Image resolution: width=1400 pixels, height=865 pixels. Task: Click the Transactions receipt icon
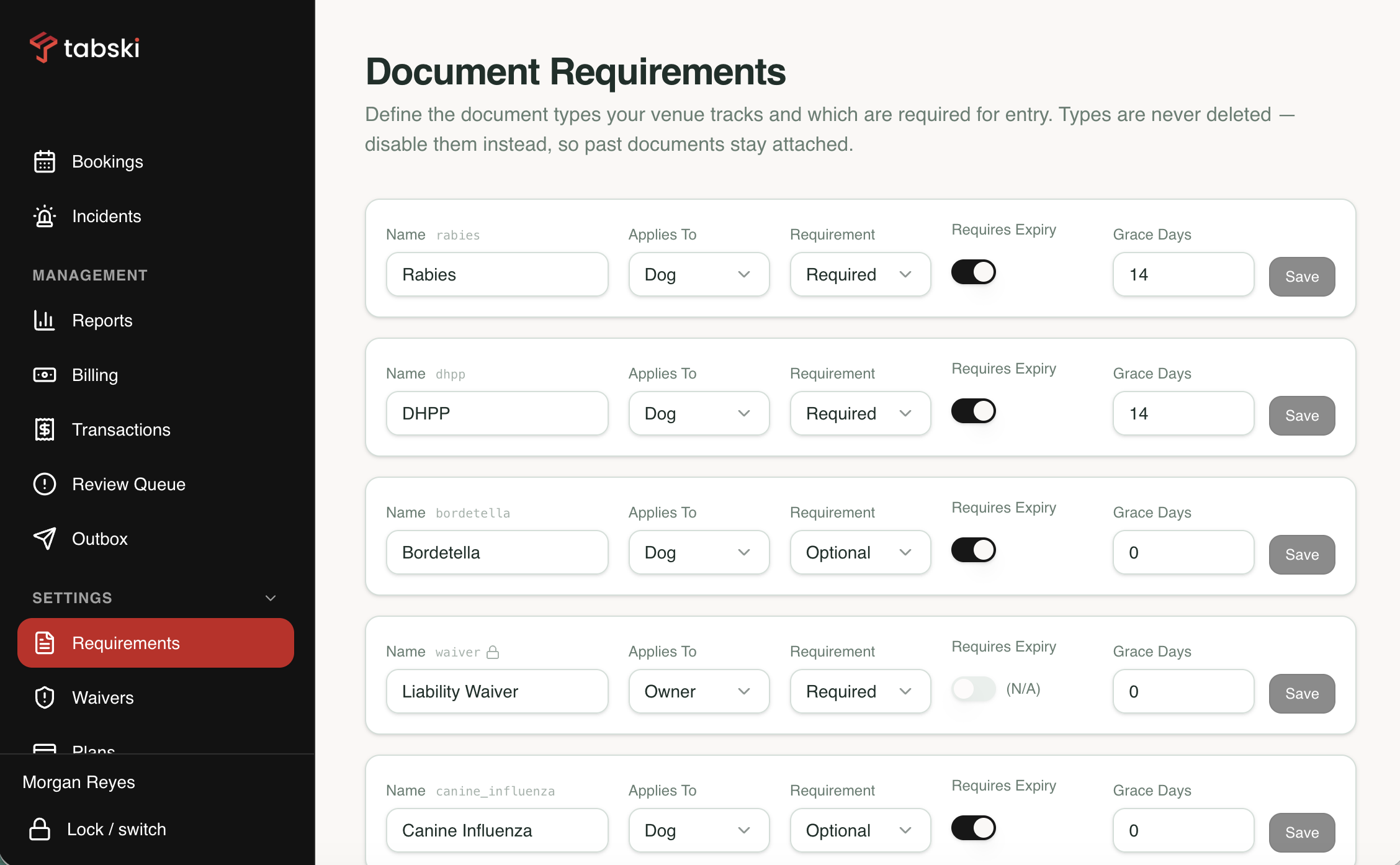[x=45, y=429]
